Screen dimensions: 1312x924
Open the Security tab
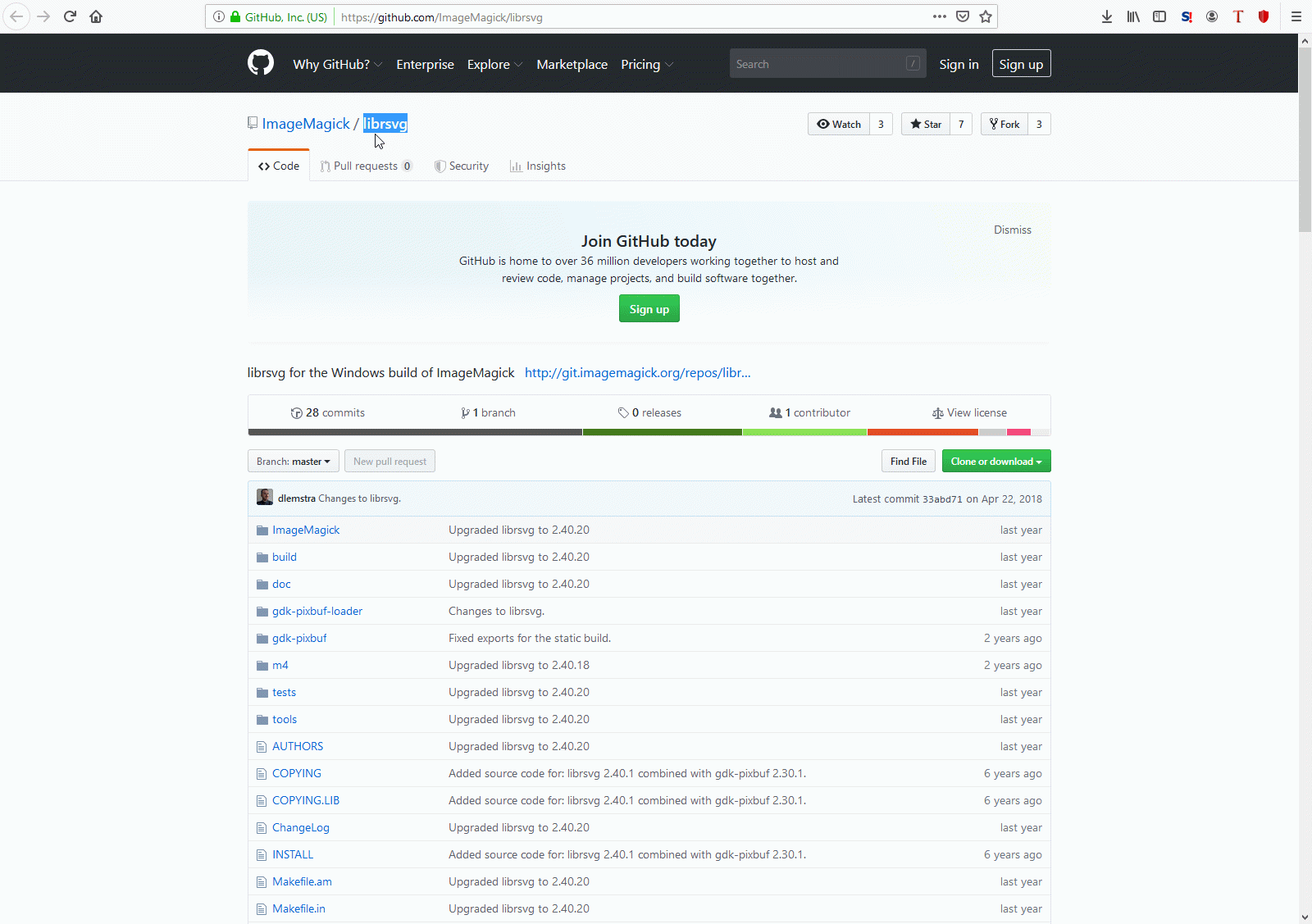point(462,166)
